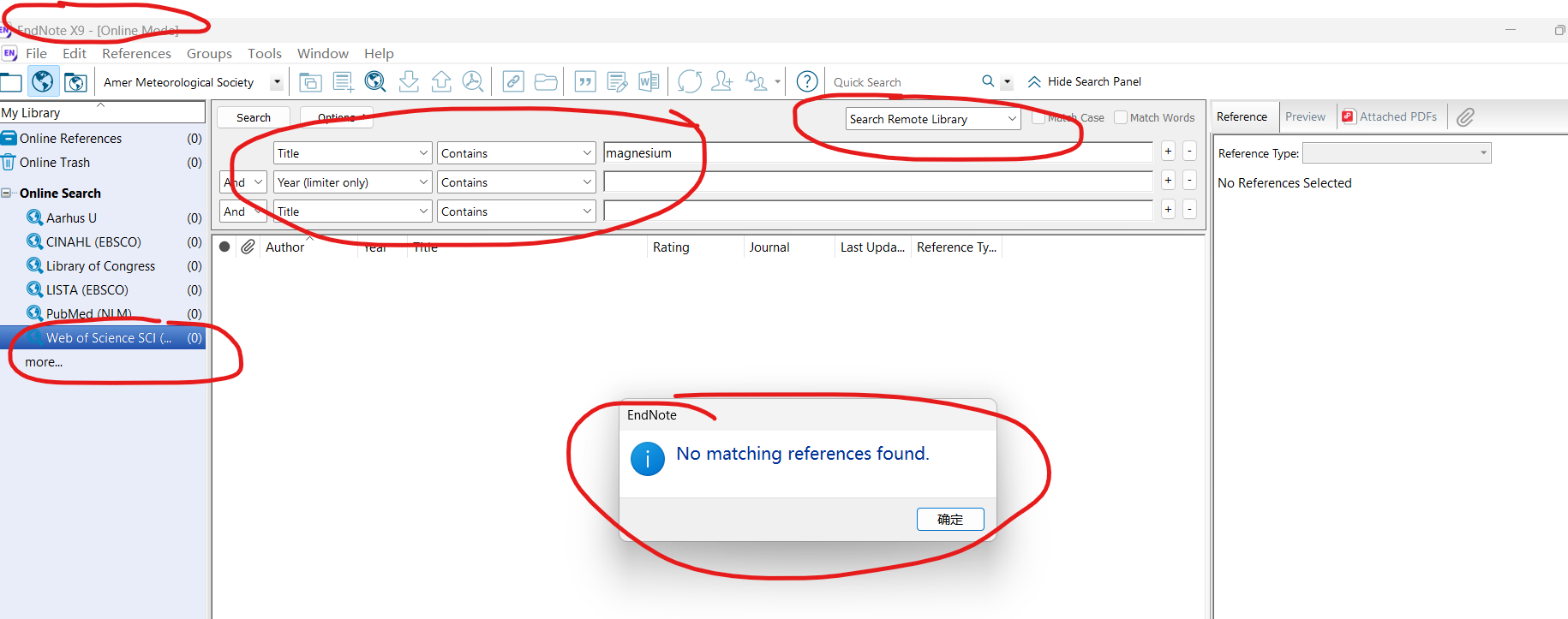Open the Groups menu
Screen dimensions: 1568x619
click(209, 53)
